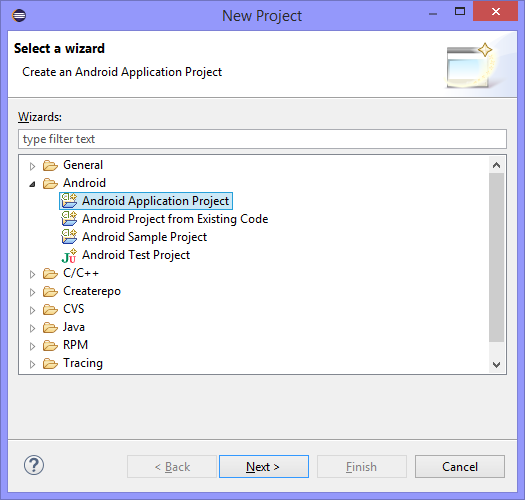Click the Next > button

tap(264, 467)
